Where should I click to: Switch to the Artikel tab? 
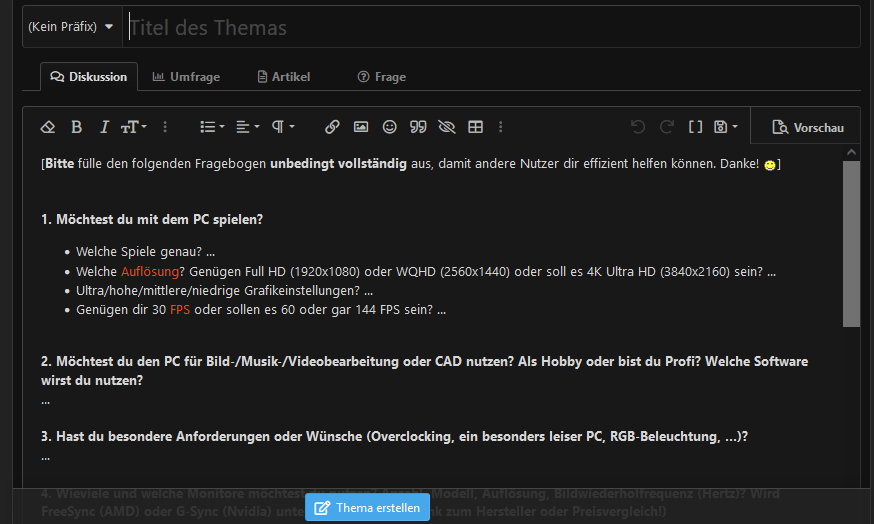(284, 77)
